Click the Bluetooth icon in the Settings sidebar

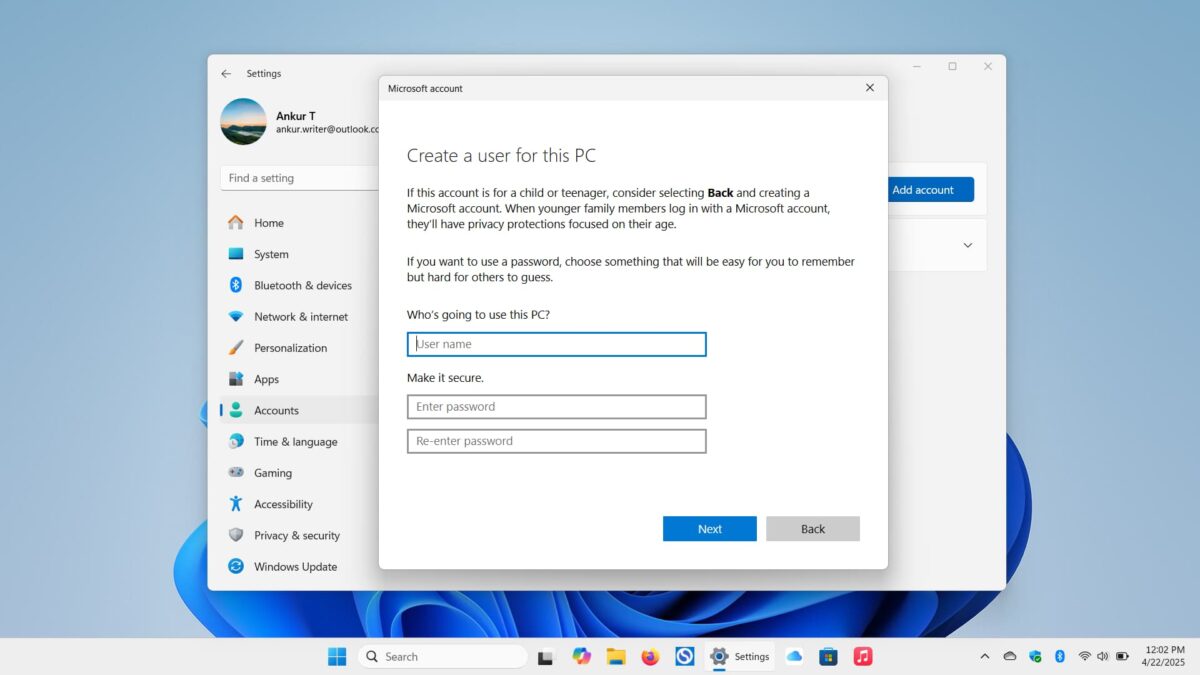click(236, 285)
